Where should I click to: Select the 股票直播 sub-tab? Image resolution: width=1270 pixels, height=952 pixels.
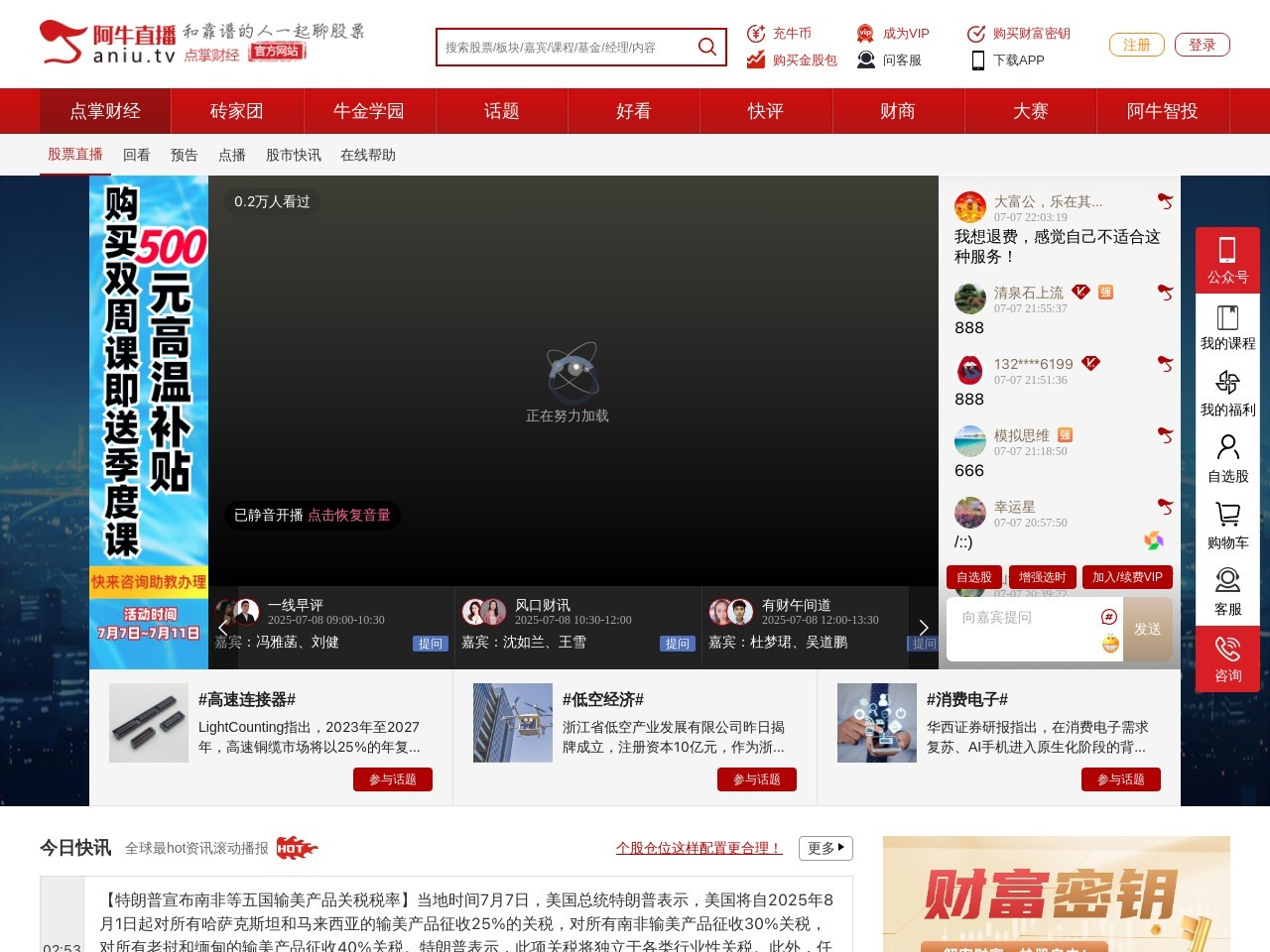click(75, 155)
